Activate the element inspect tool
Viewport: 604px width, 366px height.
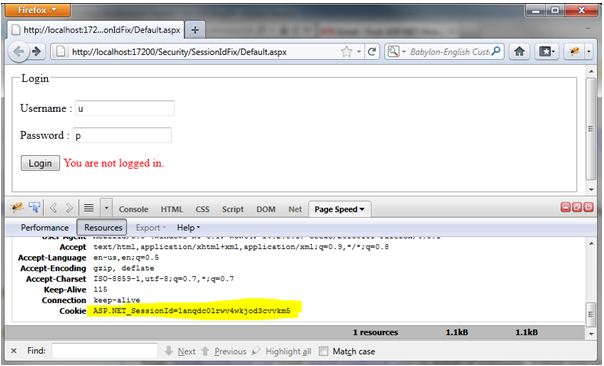[x=34, y=208]
